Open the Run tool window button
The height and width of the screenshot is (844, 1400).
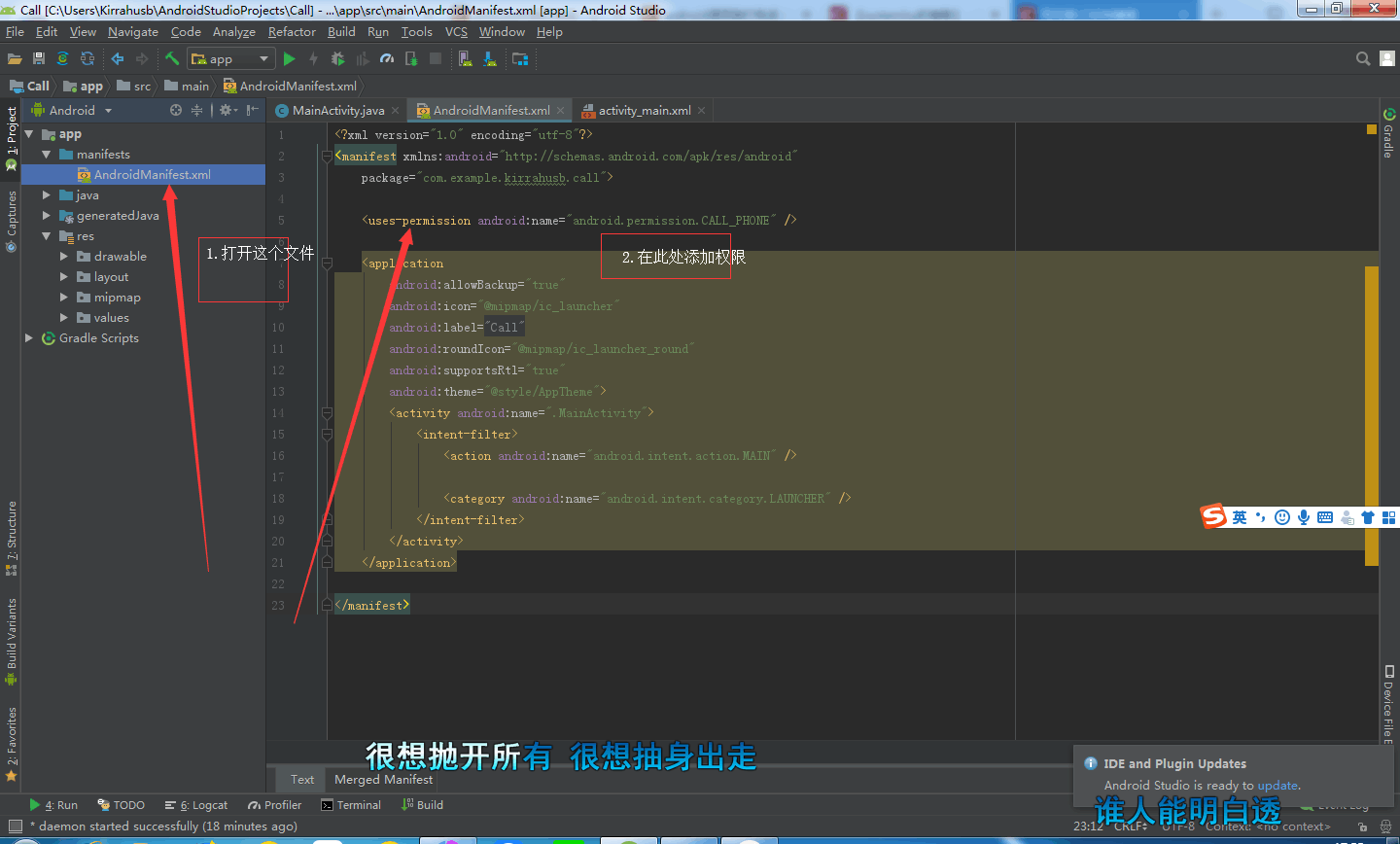tap(53, 805)
